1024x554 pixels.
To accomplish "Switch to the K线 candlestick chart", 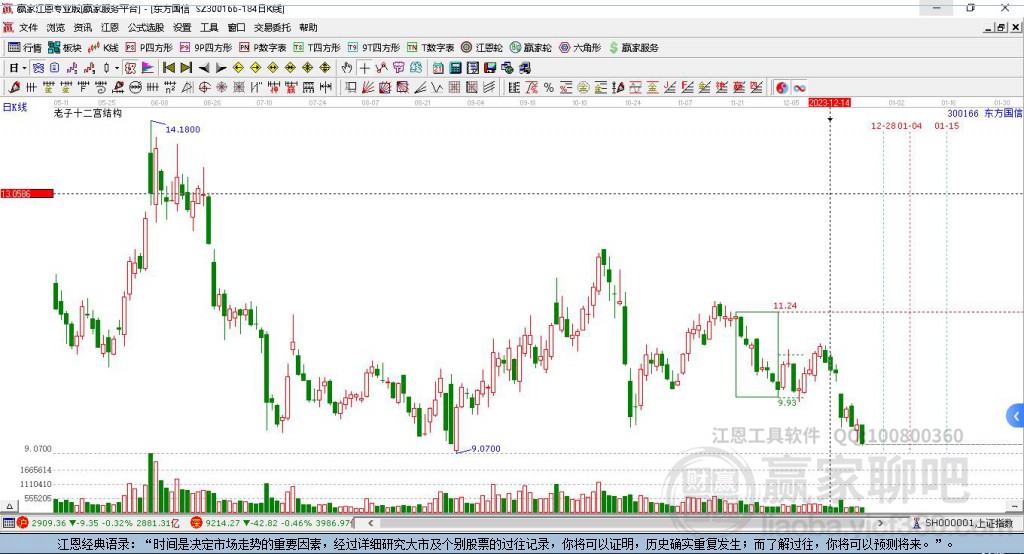I will tap(104, 47).
